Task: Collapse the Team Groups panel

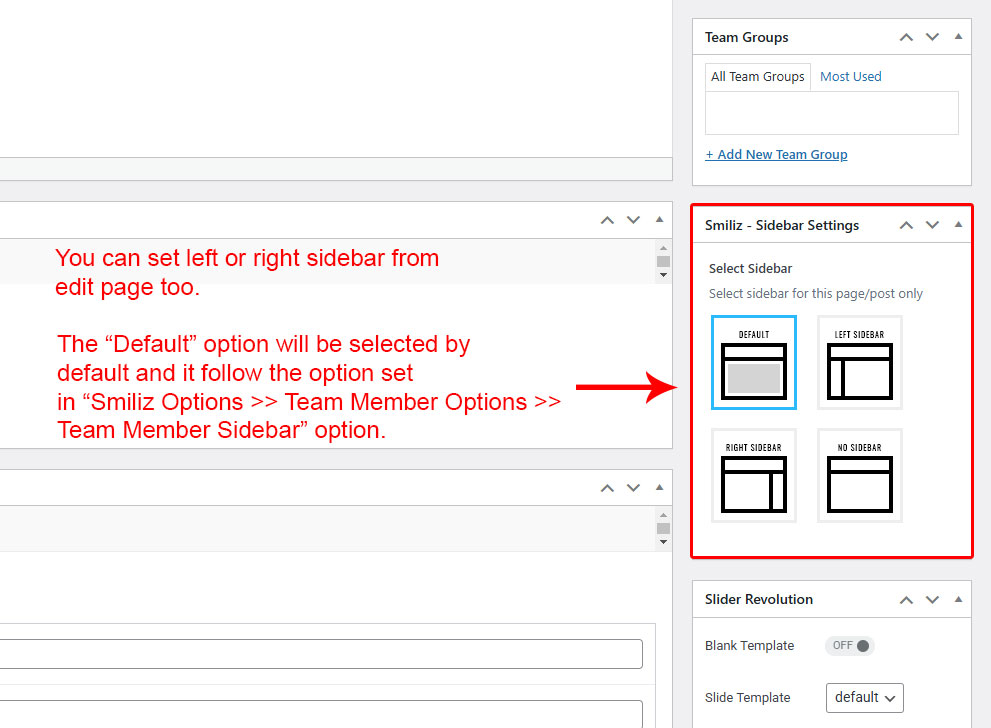Action: [958, 37]
